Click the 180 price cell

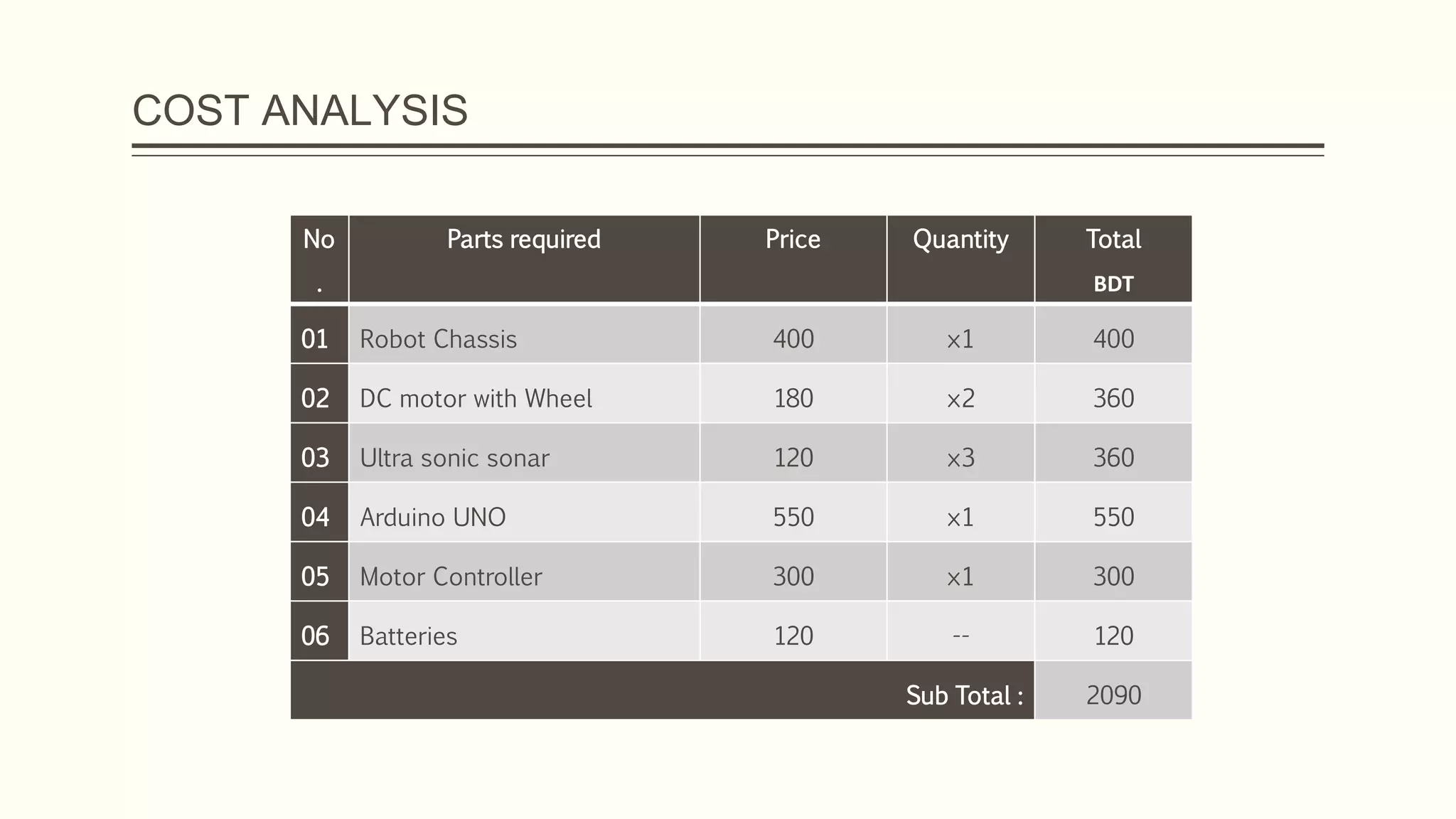793,398
